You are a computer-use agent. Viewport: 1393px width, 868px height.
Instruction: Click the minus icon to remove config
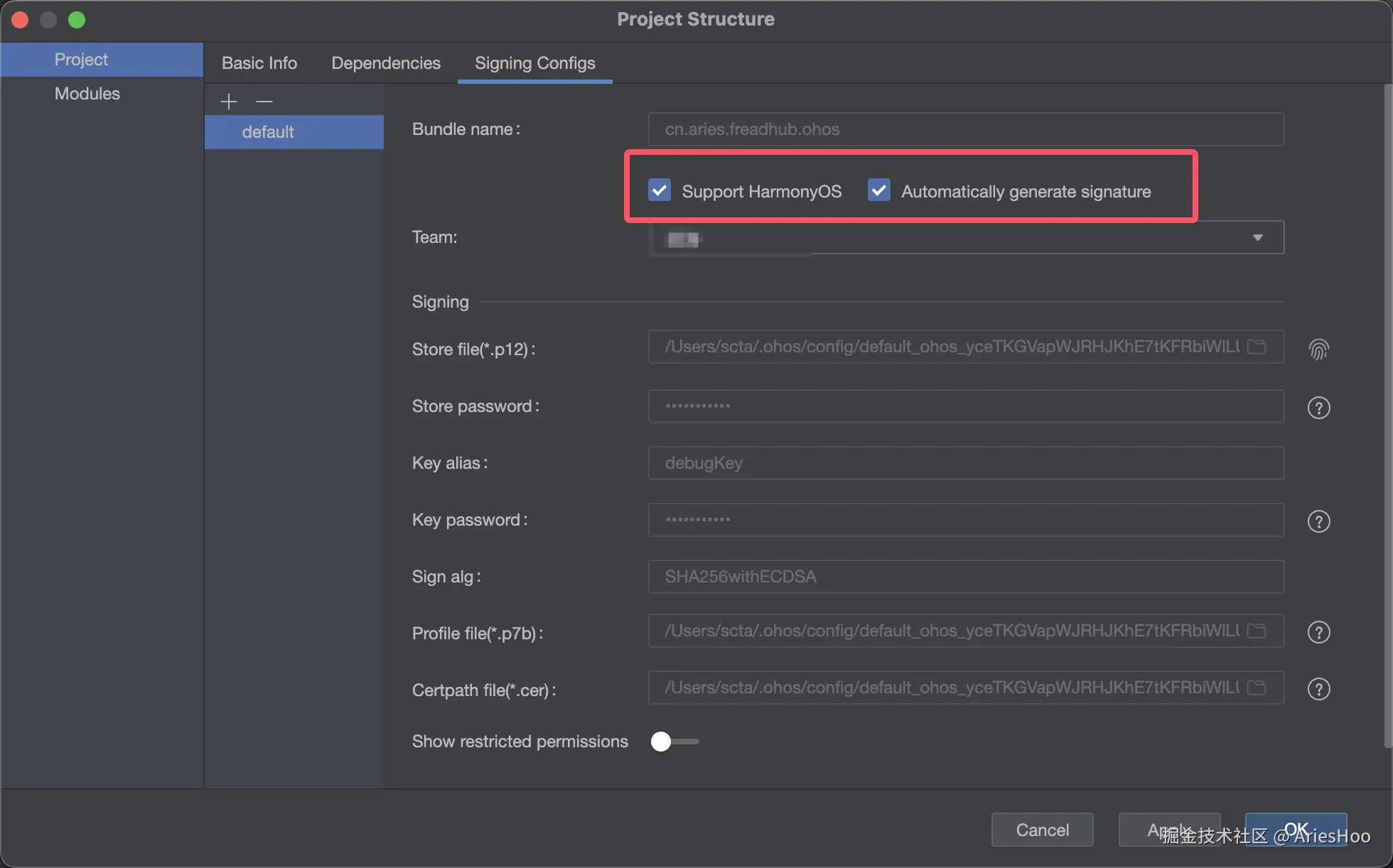(264, 102)
